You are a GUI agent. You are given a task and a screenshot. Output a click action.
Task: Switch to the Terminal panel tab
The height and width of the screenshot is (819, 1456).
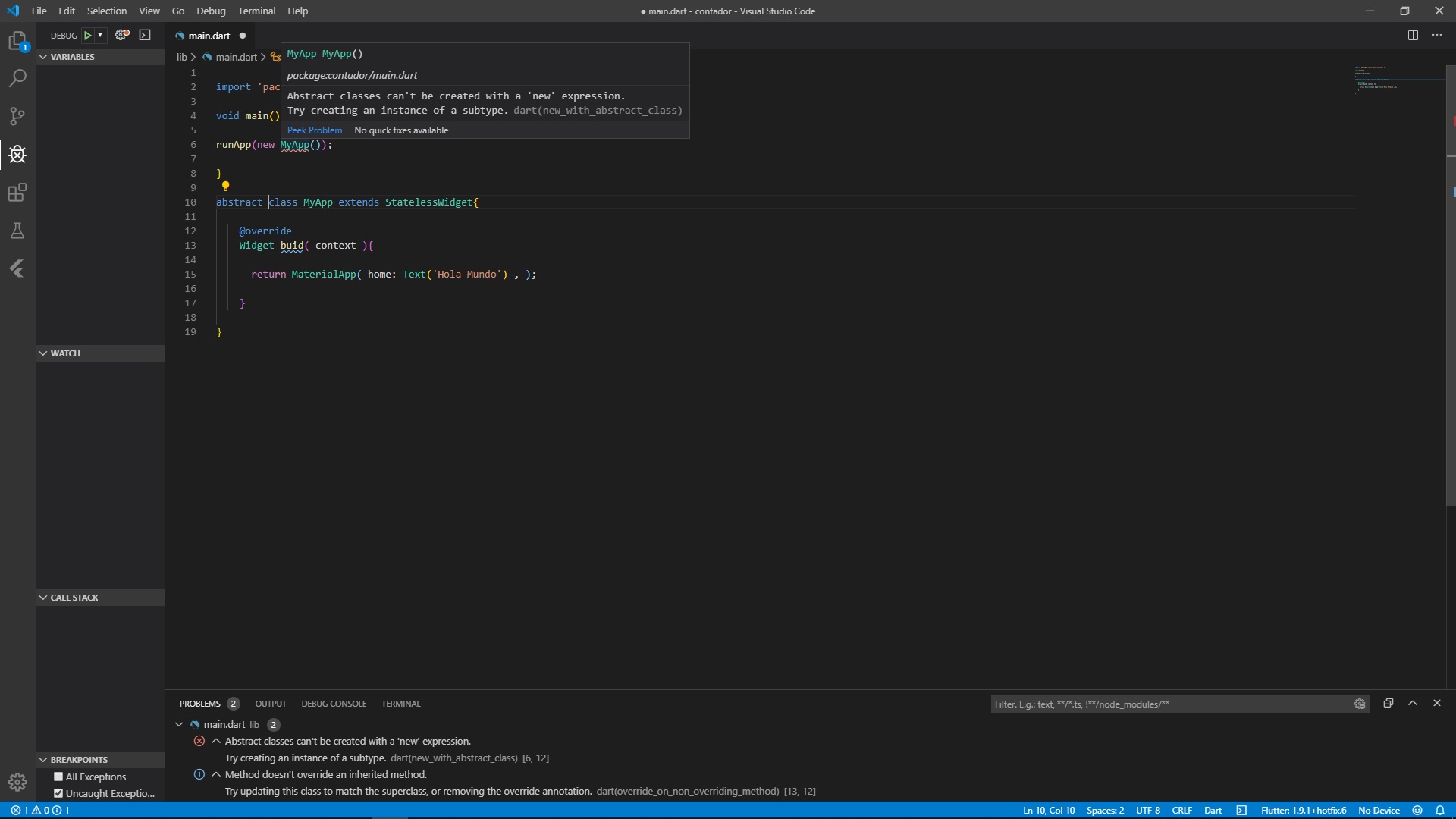click(x=401, y=704)
